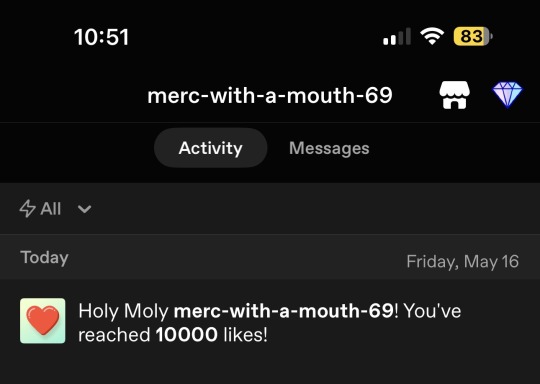Switch to the Messages tab
Viewport: 540px width, 384px height.
click(329, 148)
